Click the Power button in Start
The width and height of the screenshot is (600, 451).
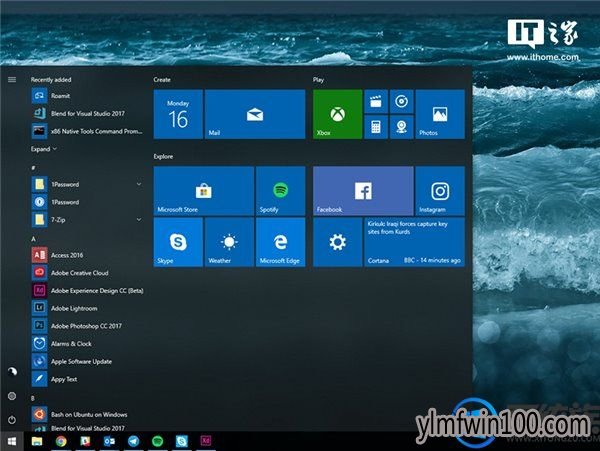[12, 420]
